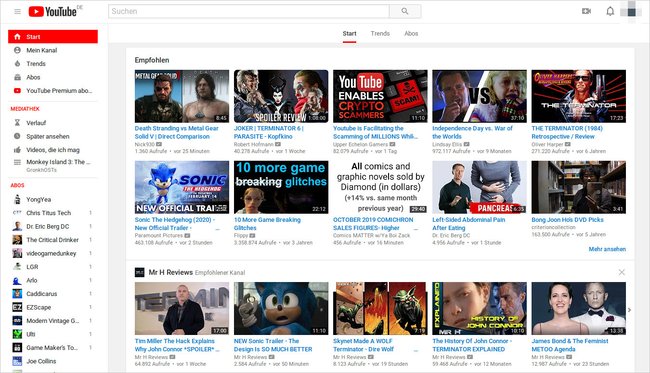This screenshot has width=650, height=373.
Task: Open Mr H Reviews channel name link
Action: point(171,272)
